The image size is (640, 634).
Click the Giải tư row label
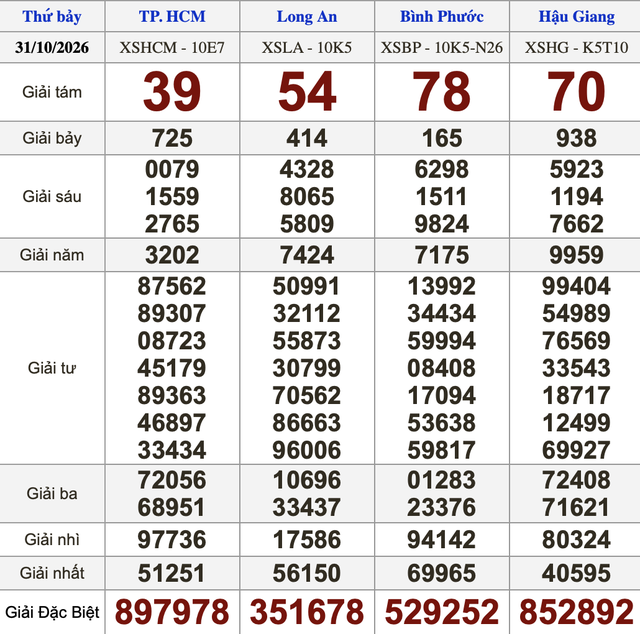tap(52, 368)
